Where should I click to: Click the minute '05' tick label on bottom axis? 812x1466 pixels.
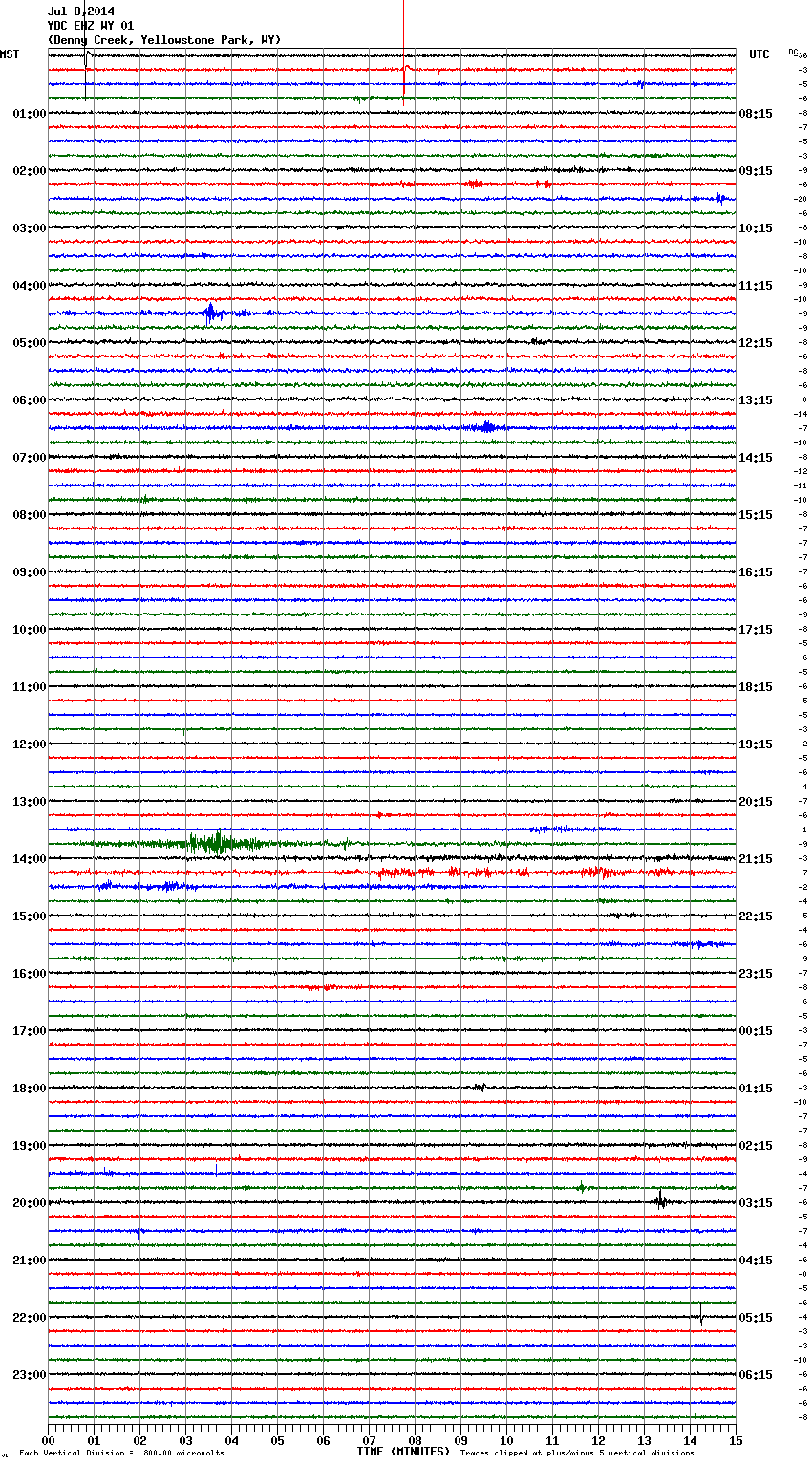point(277,1441)
